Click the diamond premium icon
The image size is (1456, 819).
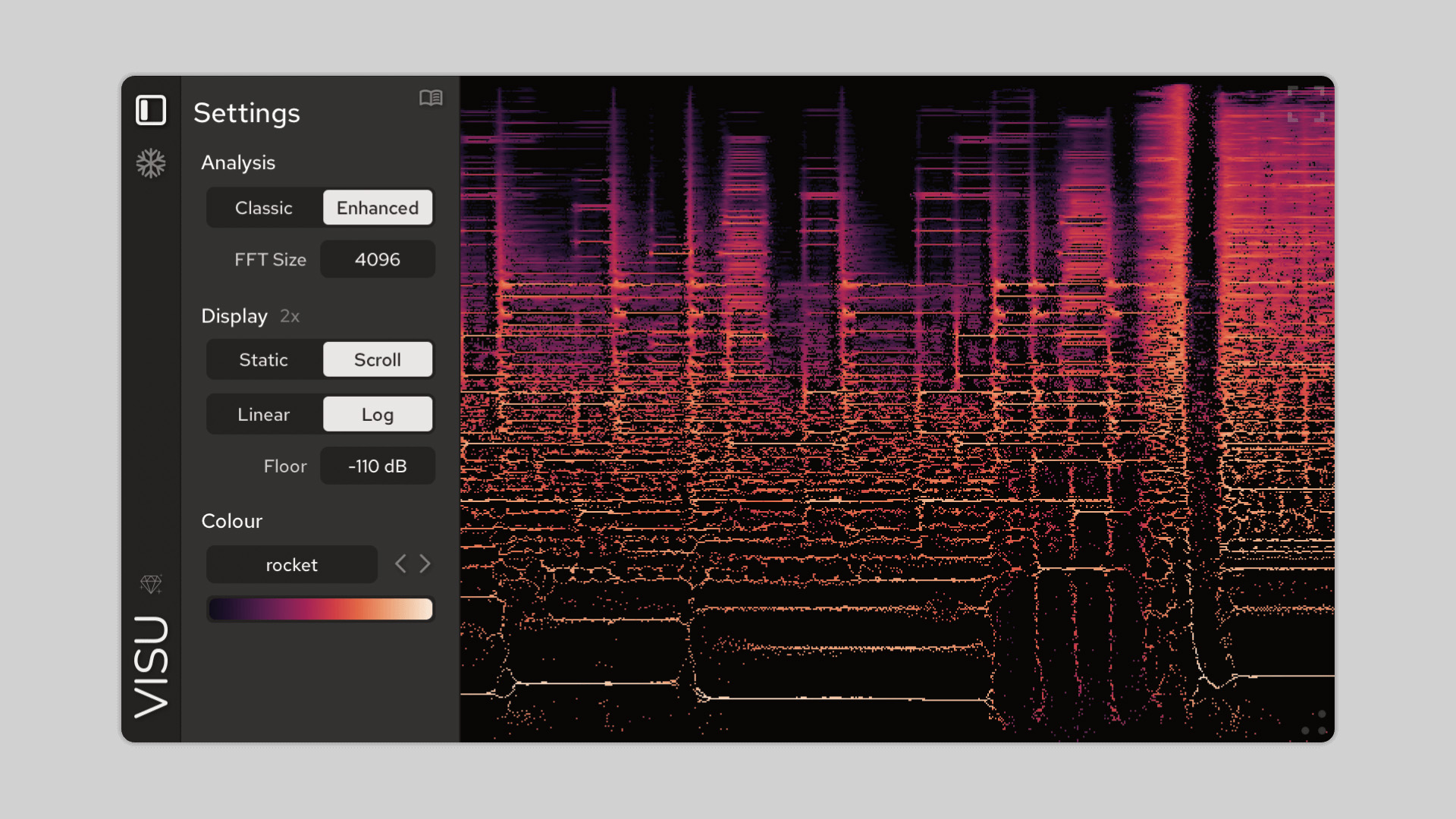coord(151,583)
